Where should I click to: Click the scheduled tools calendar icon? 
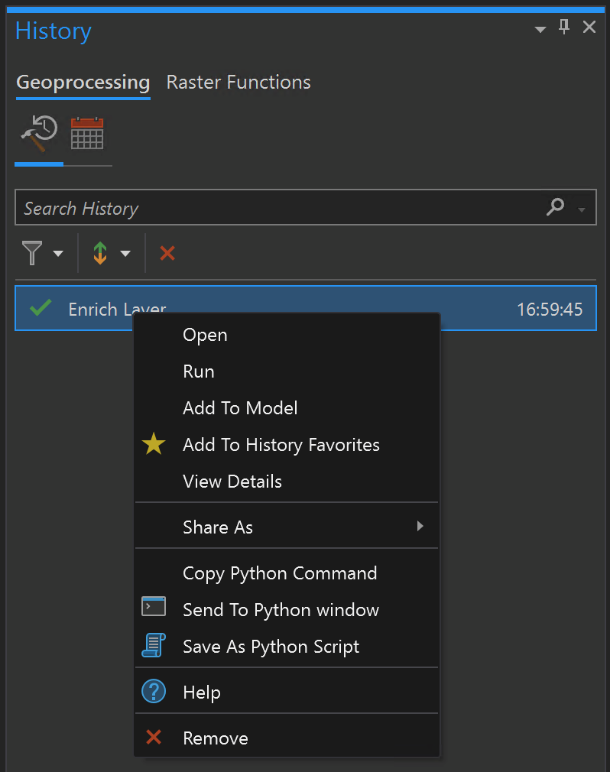point(87,133)
